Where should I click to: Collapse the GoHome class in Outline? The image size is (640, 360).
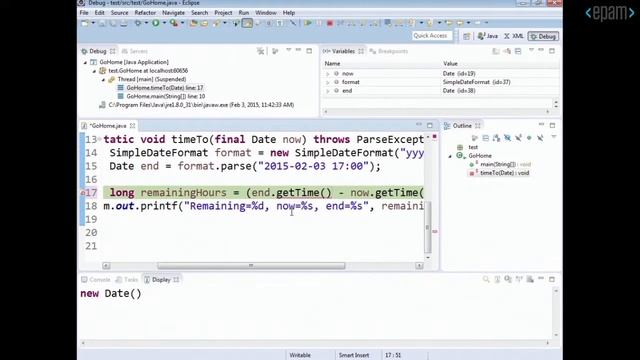pos(450,156)
